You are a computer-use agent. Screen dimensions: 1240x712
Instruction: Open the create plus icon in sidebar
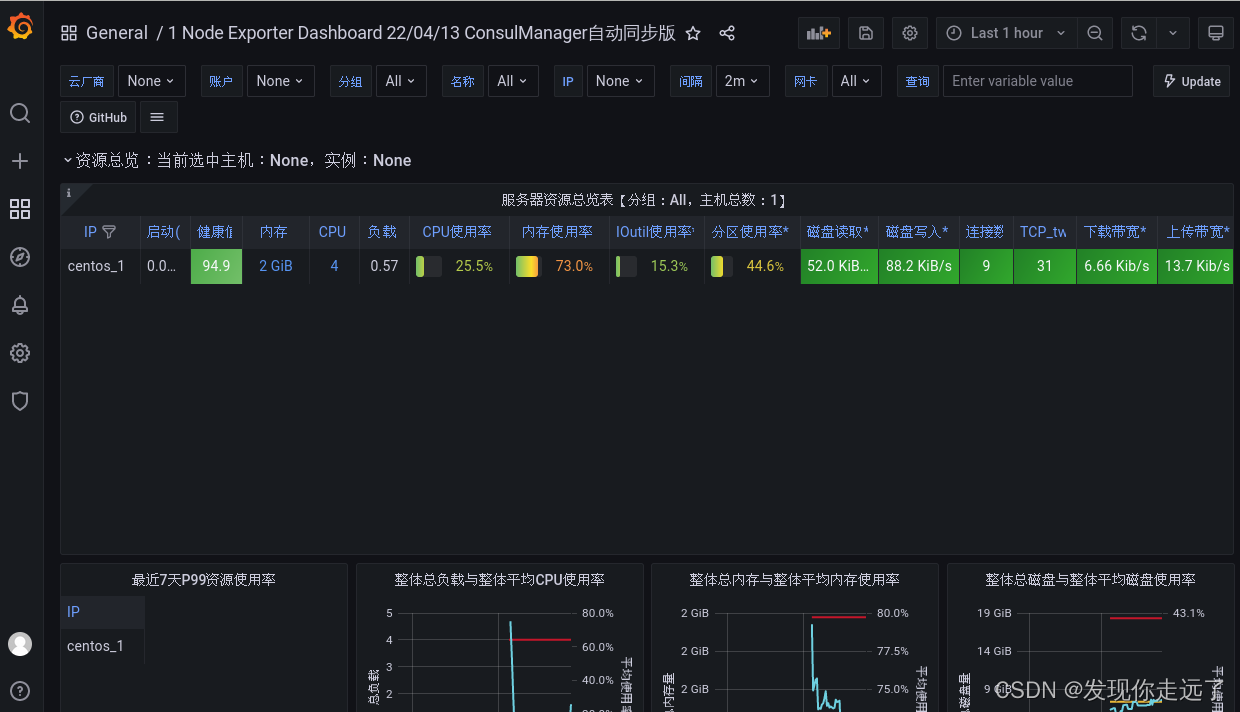[20, 161]
